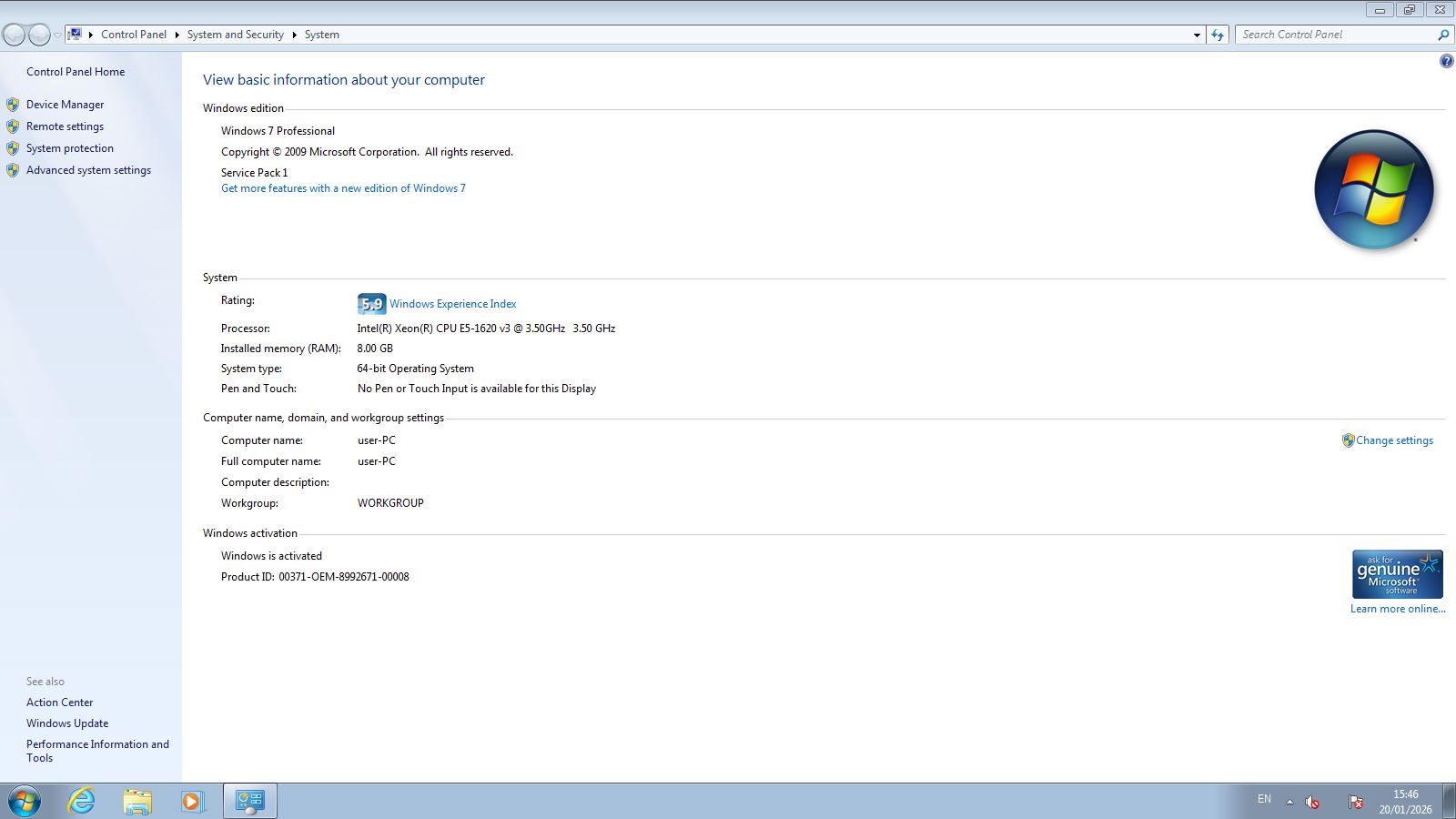Screen dimensions: 1456x819
Task: Click Get more features with new edition link
Action: 343,188
